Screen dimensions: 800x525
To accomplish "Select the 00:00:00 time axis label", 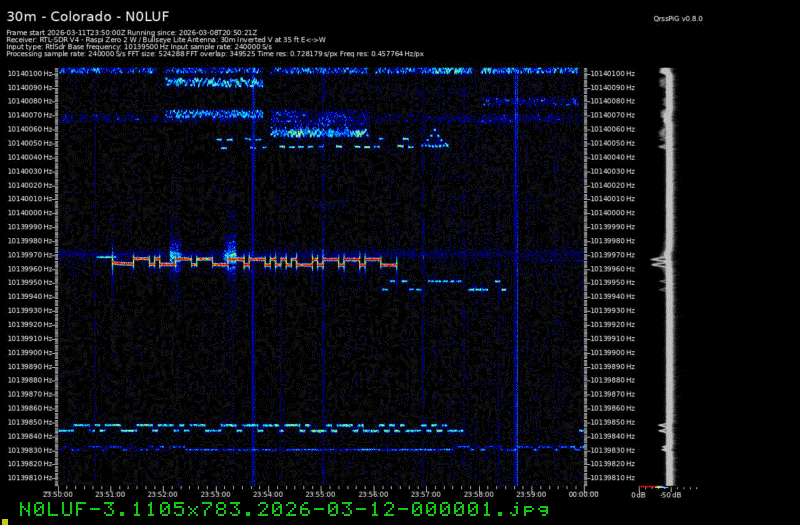I will click(583, 493).
